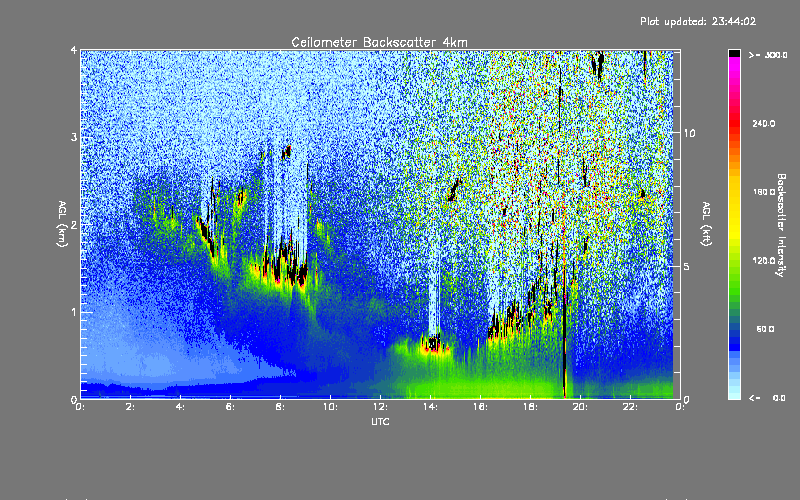Click the 'Backscatter Intensity' colorbar label
Viewport: 800px width, 500px height.
coord(780,225)
